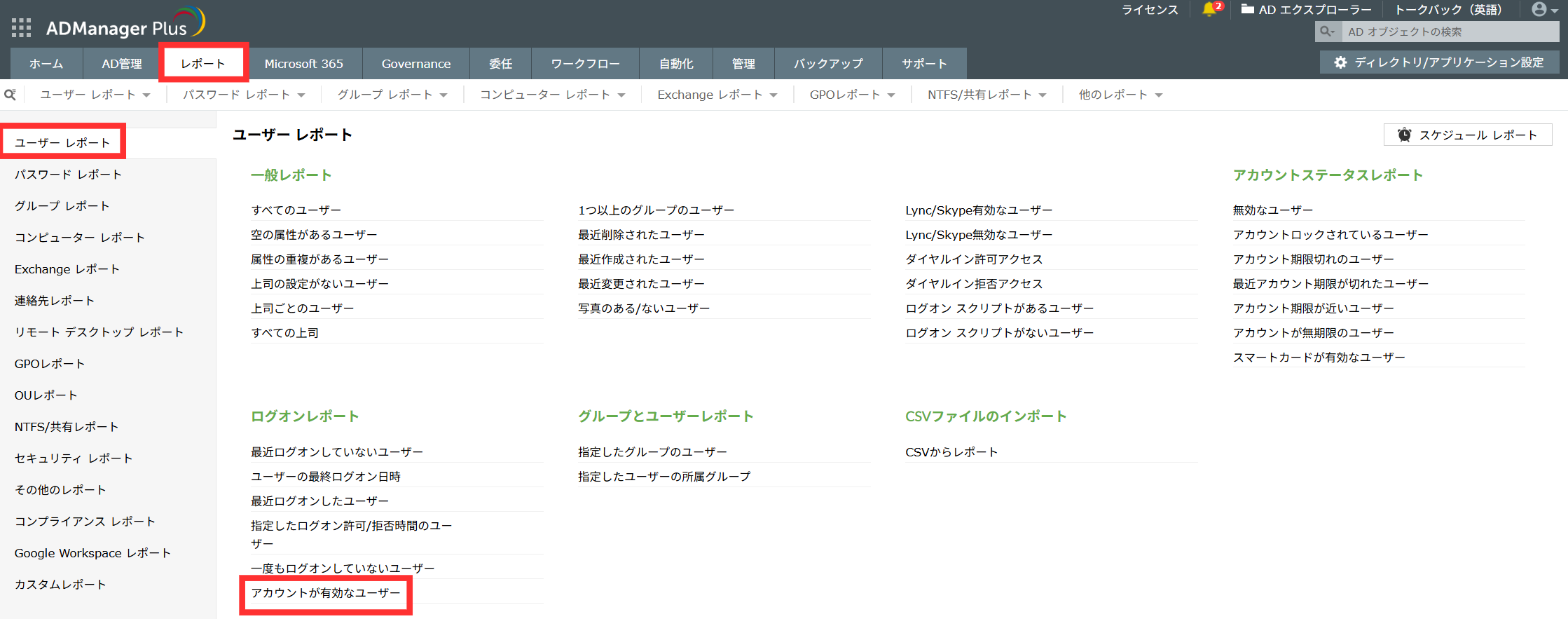Viewport: 1568px width, 619px height.
Task: Open the すべてのユーザー report
Action: point(296,210)
